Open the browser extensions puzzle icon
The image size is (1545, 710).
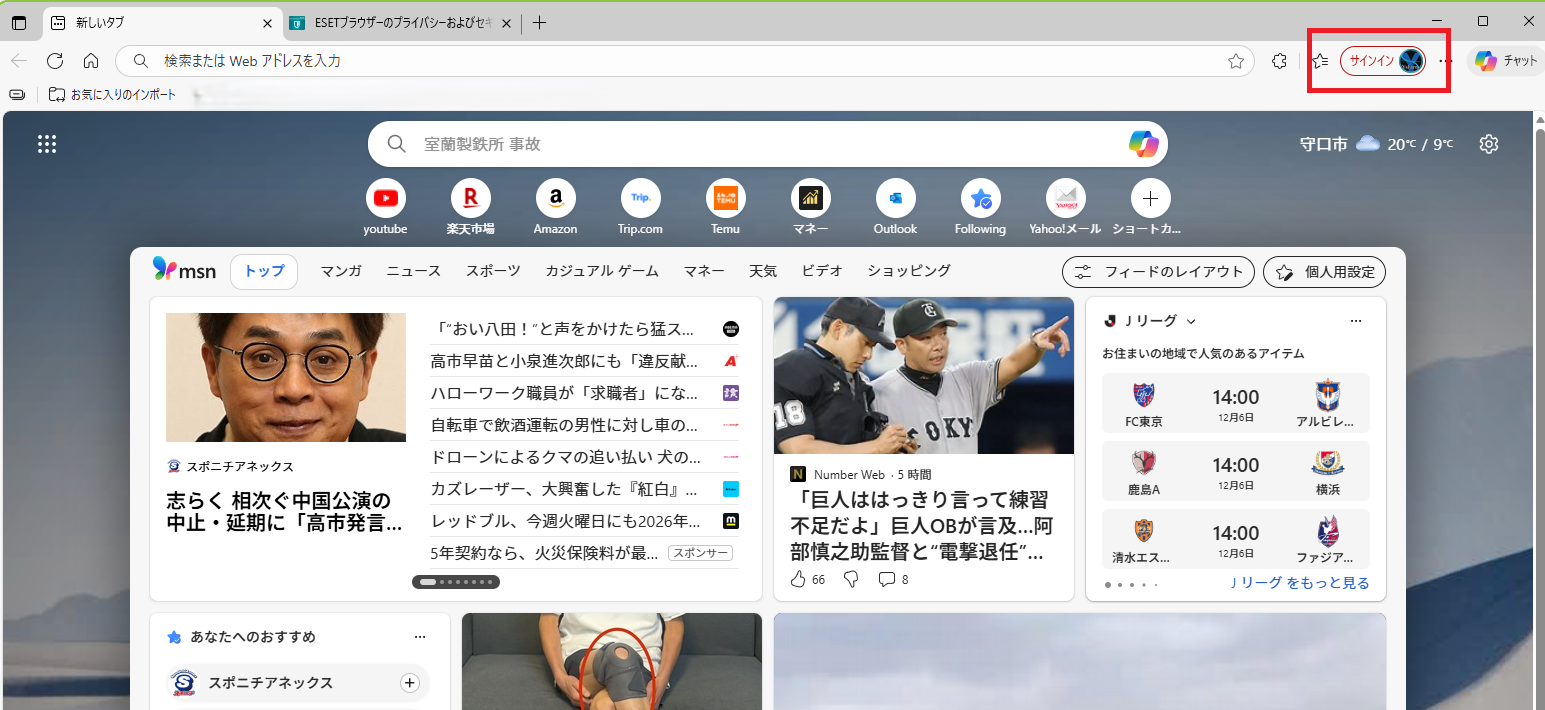coord(1279,61)
